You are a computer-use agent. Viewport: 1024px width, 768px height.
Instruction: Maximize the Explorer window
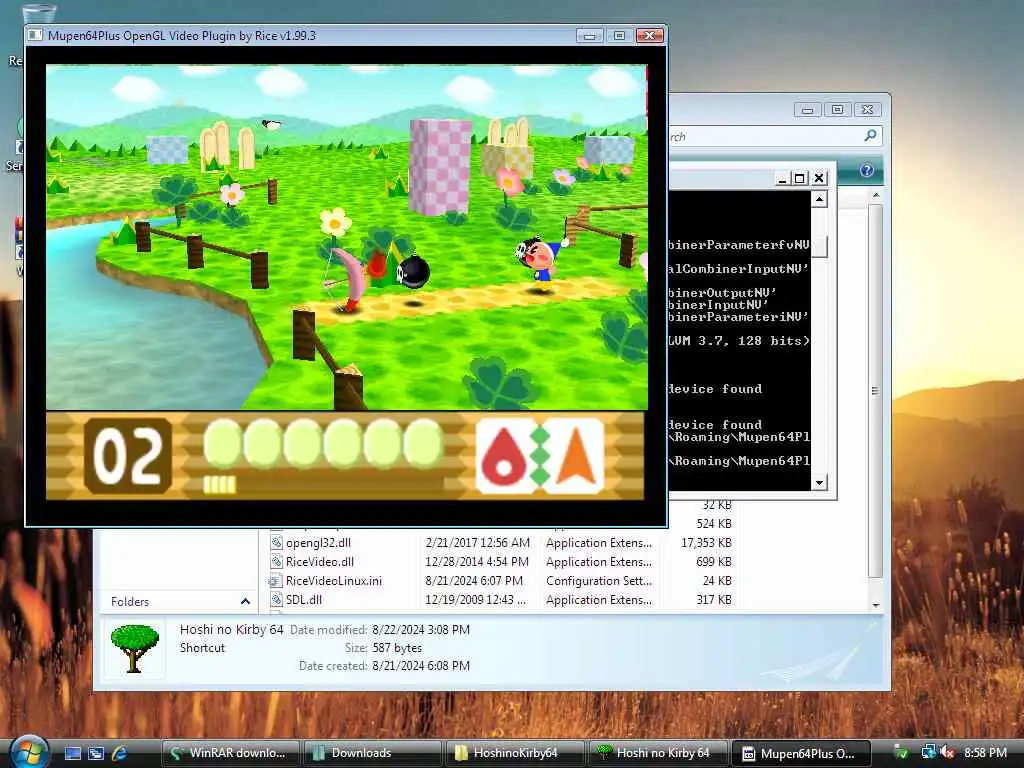tap(837, 110)
